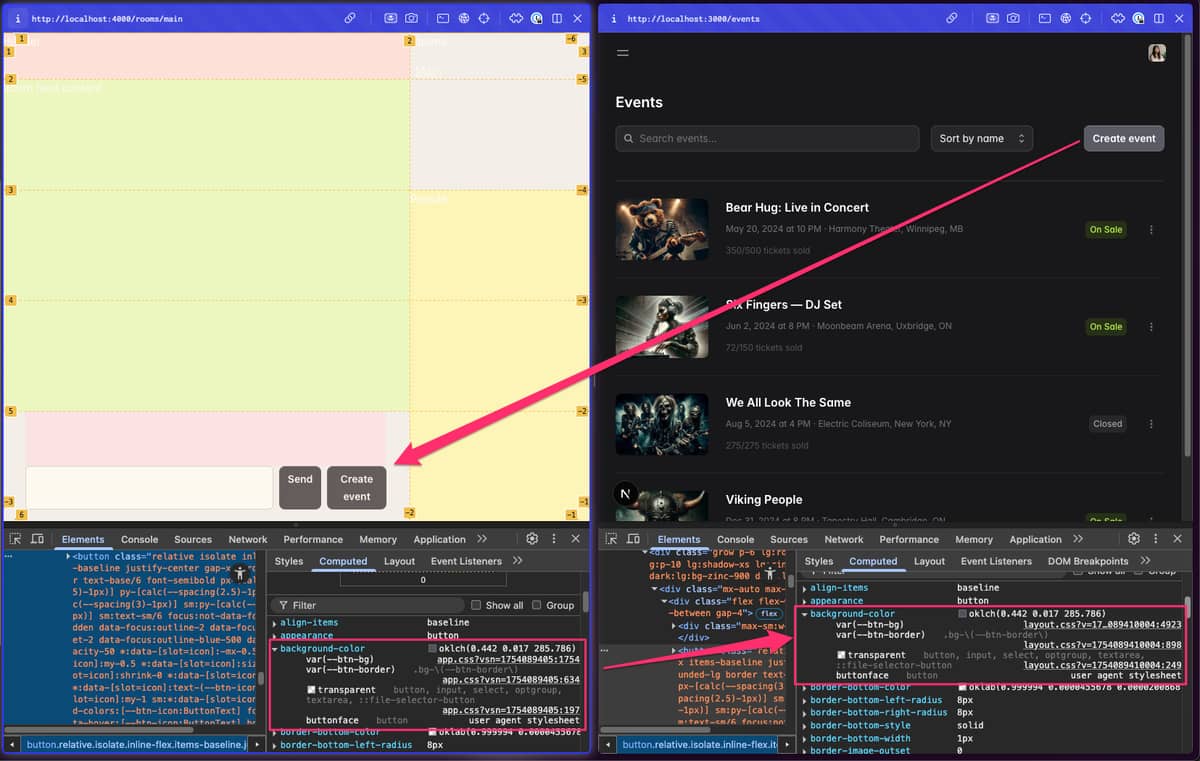Viewport: 1200px width, 761px height.
Task: Open settings gear in left DevTools panel
Action: [x=532, y=539]
